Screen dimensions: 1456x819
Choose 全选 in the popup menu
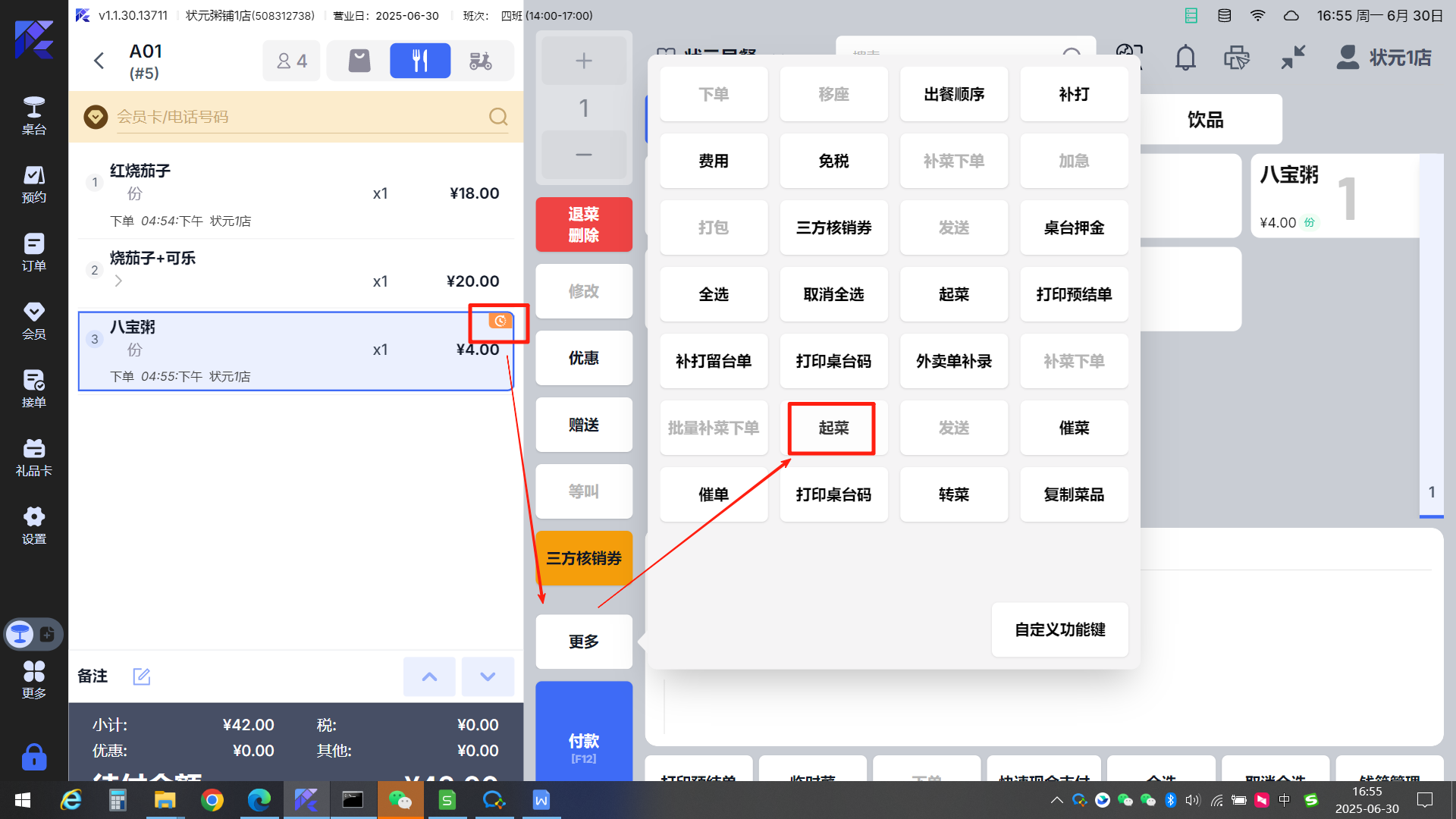(x=714, y=294)
